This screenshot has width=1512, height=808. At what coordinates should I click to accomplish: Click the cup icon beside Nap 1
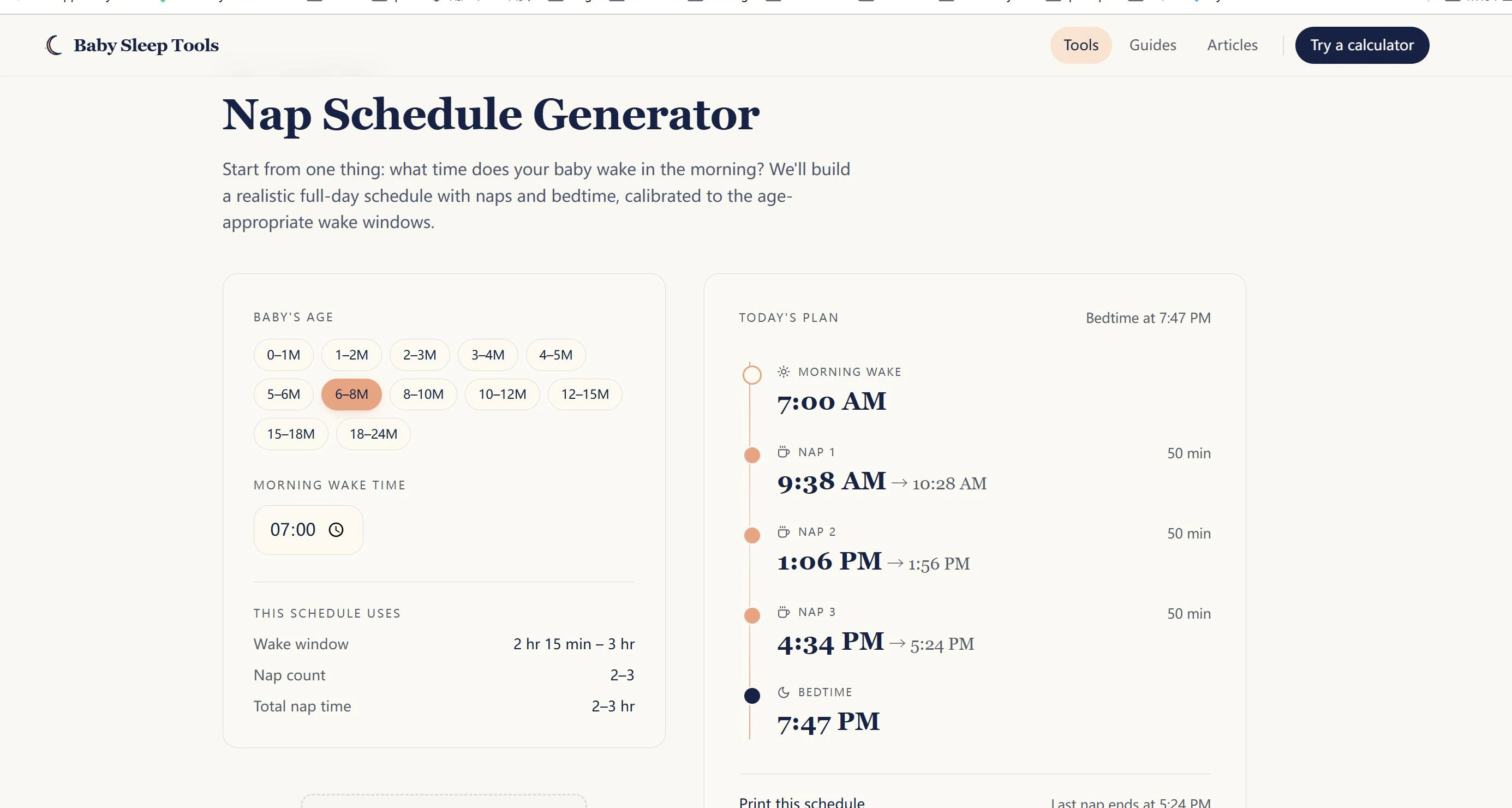click(784, 452)
